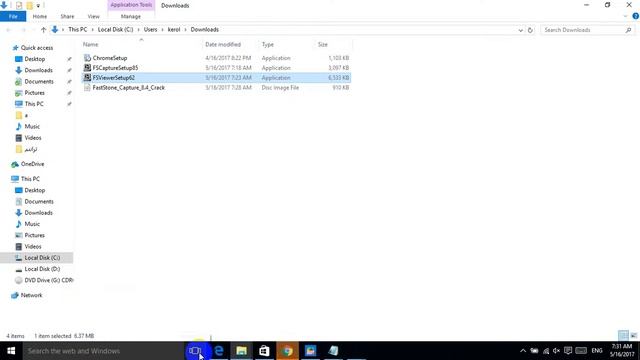Switch to details view layout icon
Viewport: 640px width, 360px height.
click(x=623, y=336)
